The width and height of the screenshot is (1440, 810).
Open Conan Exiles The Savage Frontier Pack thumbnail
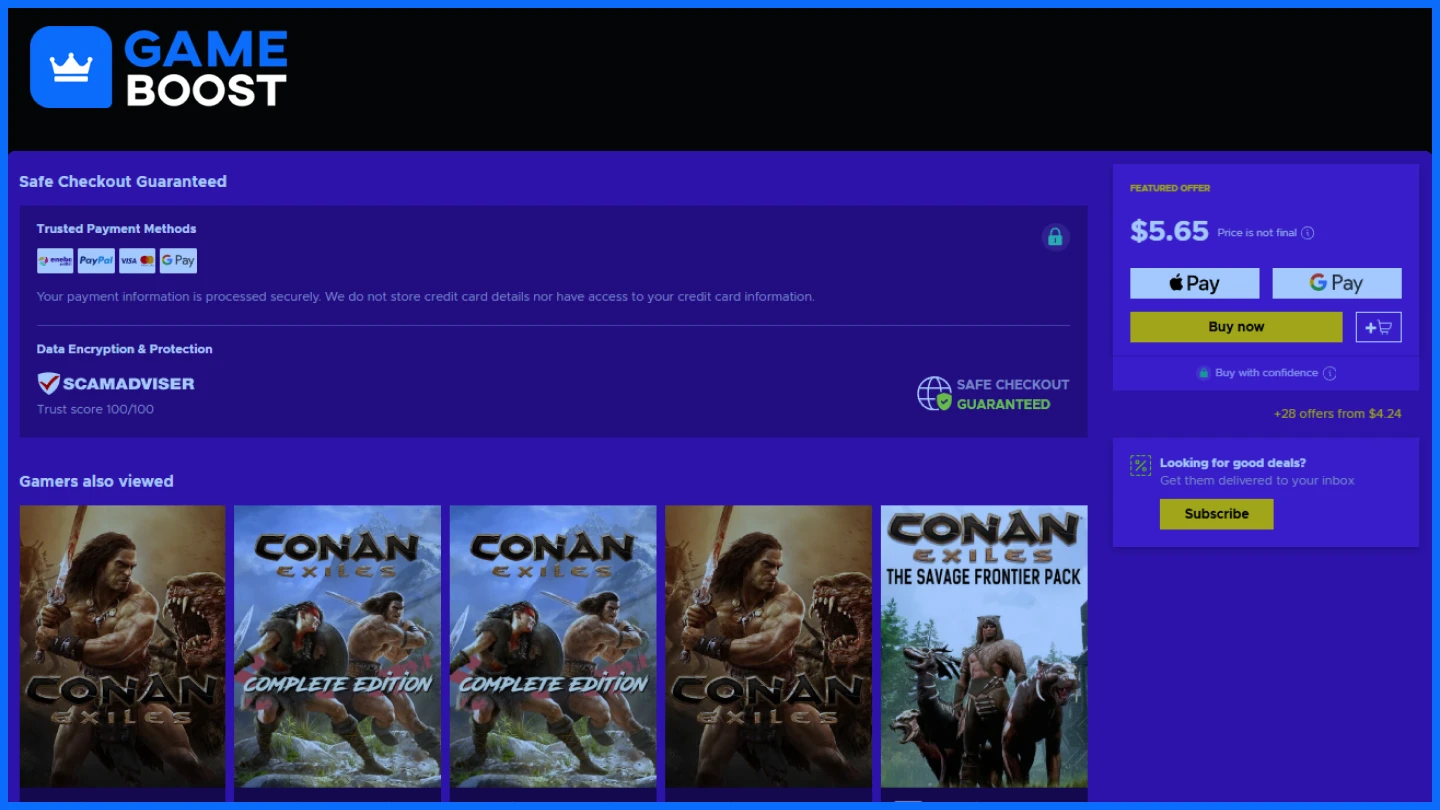(x=984, y=646)
